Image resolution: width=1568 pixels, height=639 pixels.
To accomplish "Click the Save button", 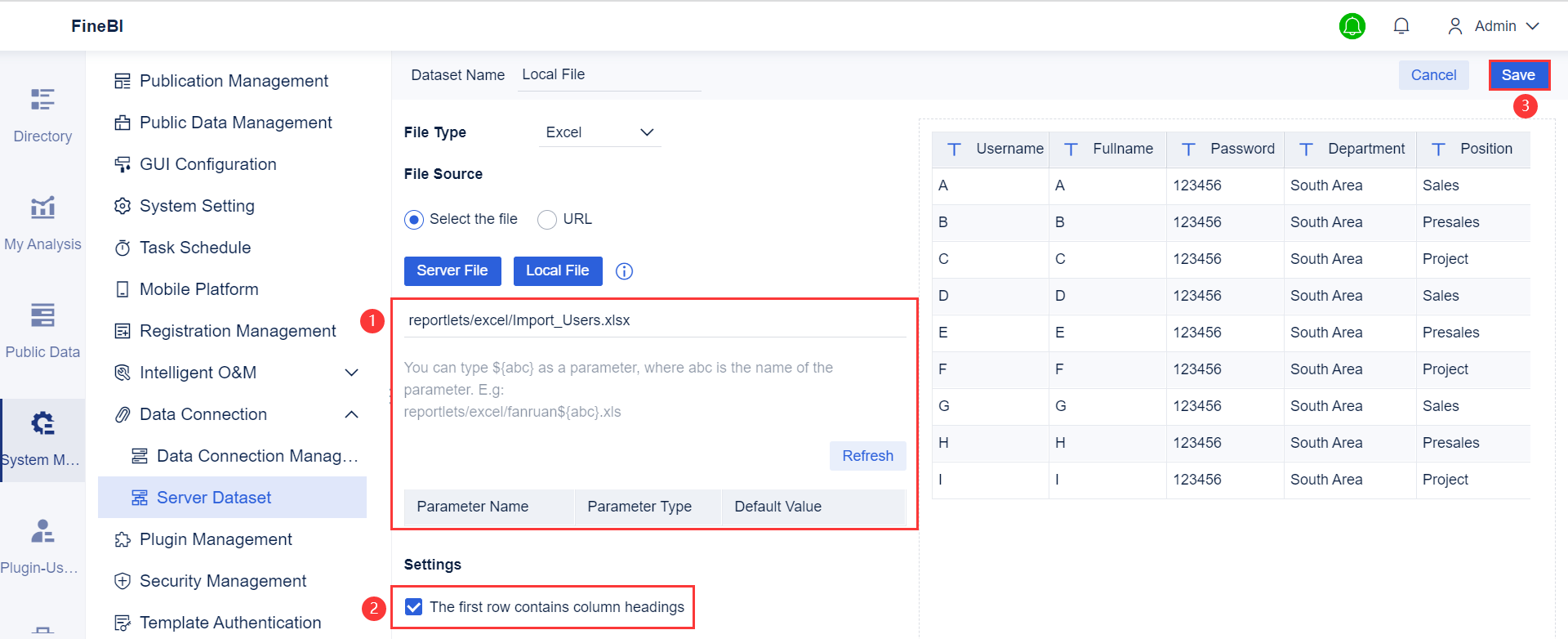I will (x=1518, y=75).
